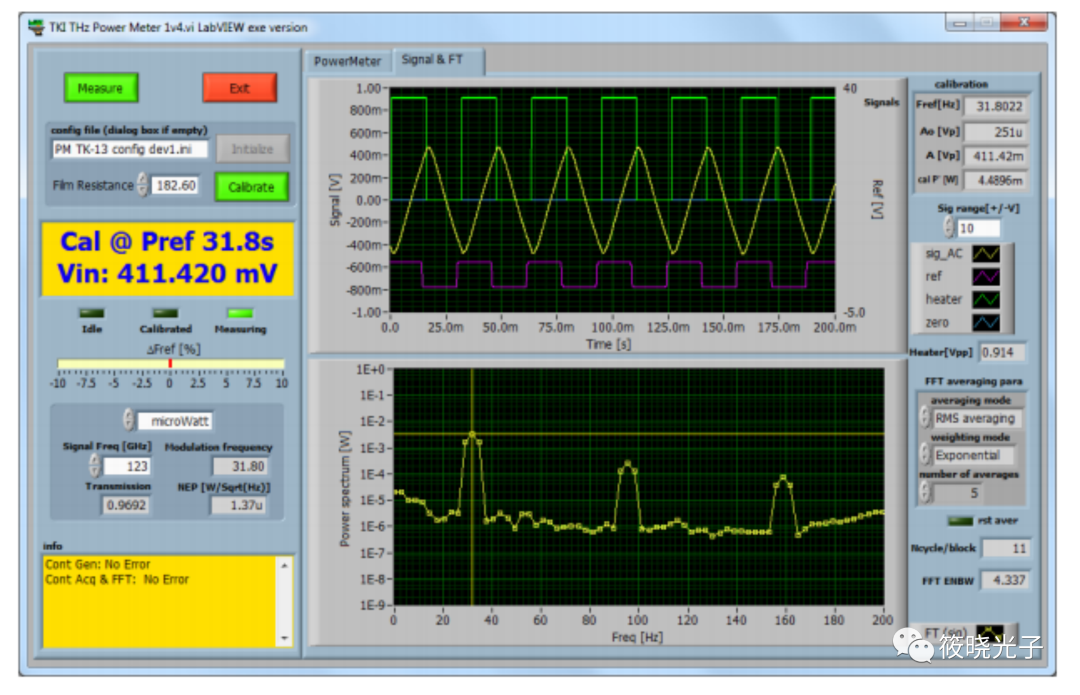Click the microWatt unit field
The height and width of the screenshot is (695, 1080).
point(175,421)
